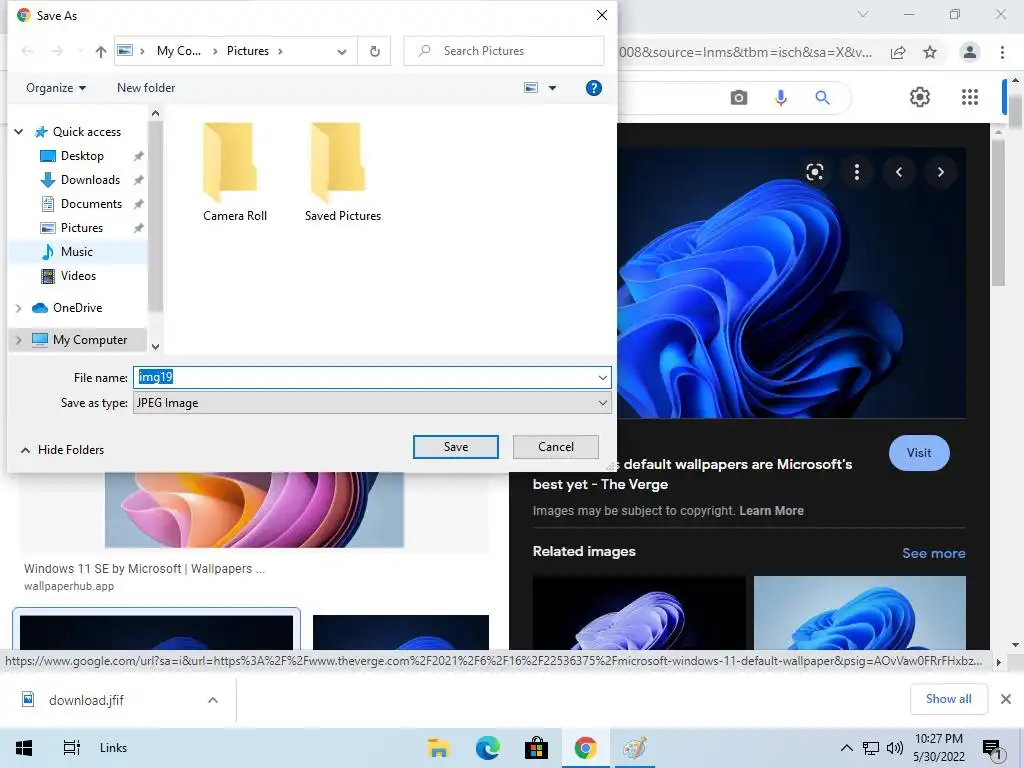1024x768 pixels.
Task: Show hidden system tray icons
Action: click(846, 748)
